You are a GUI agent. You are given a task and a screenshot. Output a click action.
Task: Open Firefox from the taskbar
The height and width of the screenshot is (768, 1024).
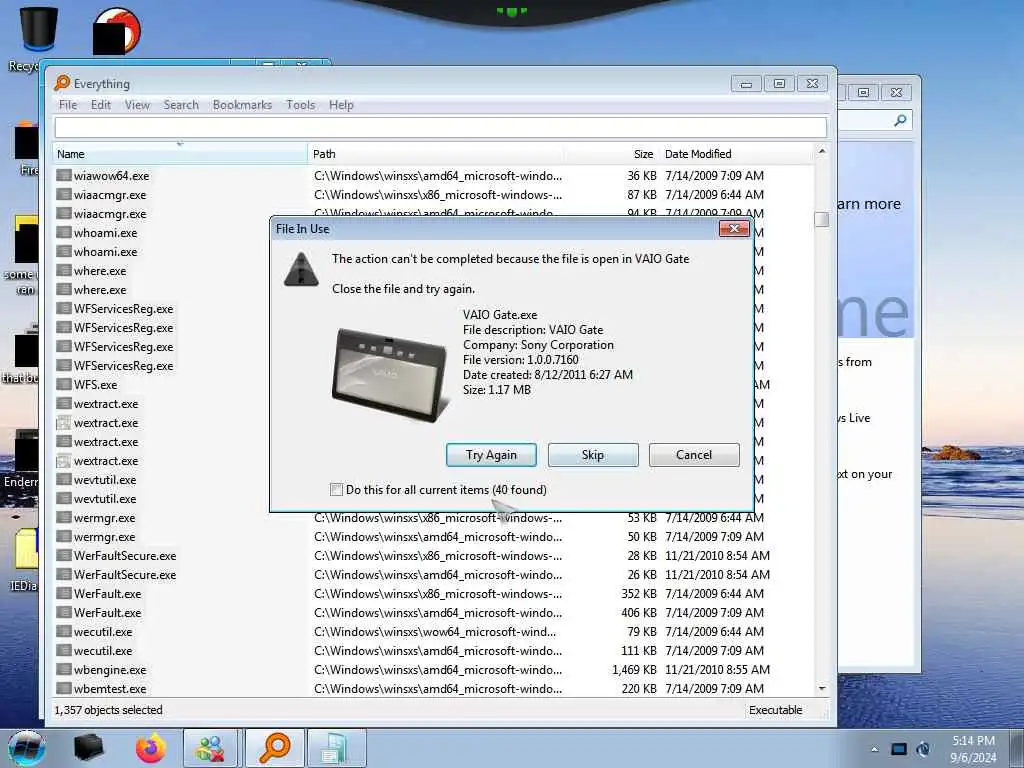[x=151, y=748]
